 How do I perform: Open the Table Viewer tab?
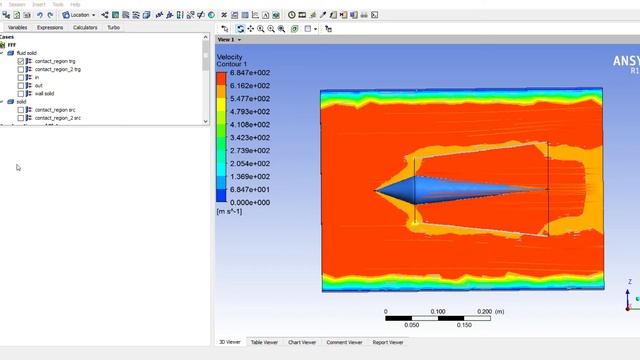point(264,342)
